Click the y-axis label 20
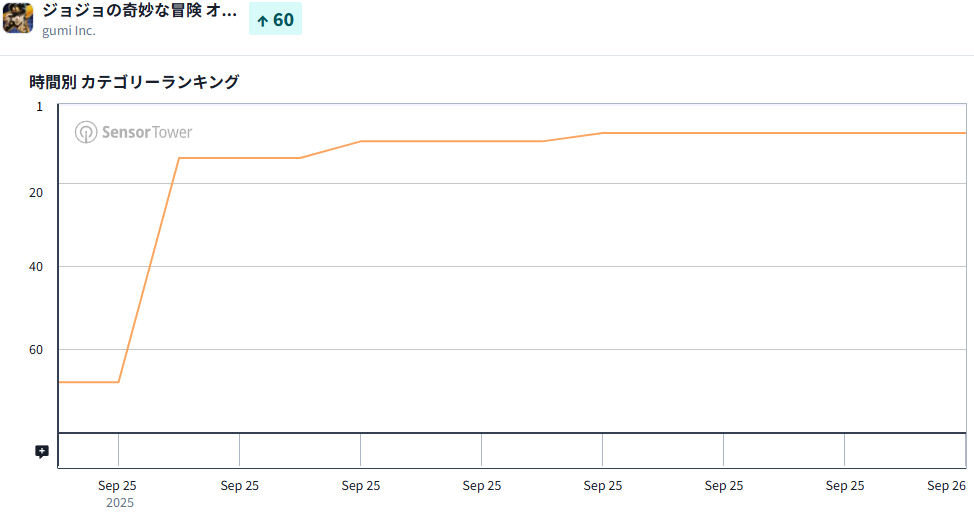 coord(37,192)
